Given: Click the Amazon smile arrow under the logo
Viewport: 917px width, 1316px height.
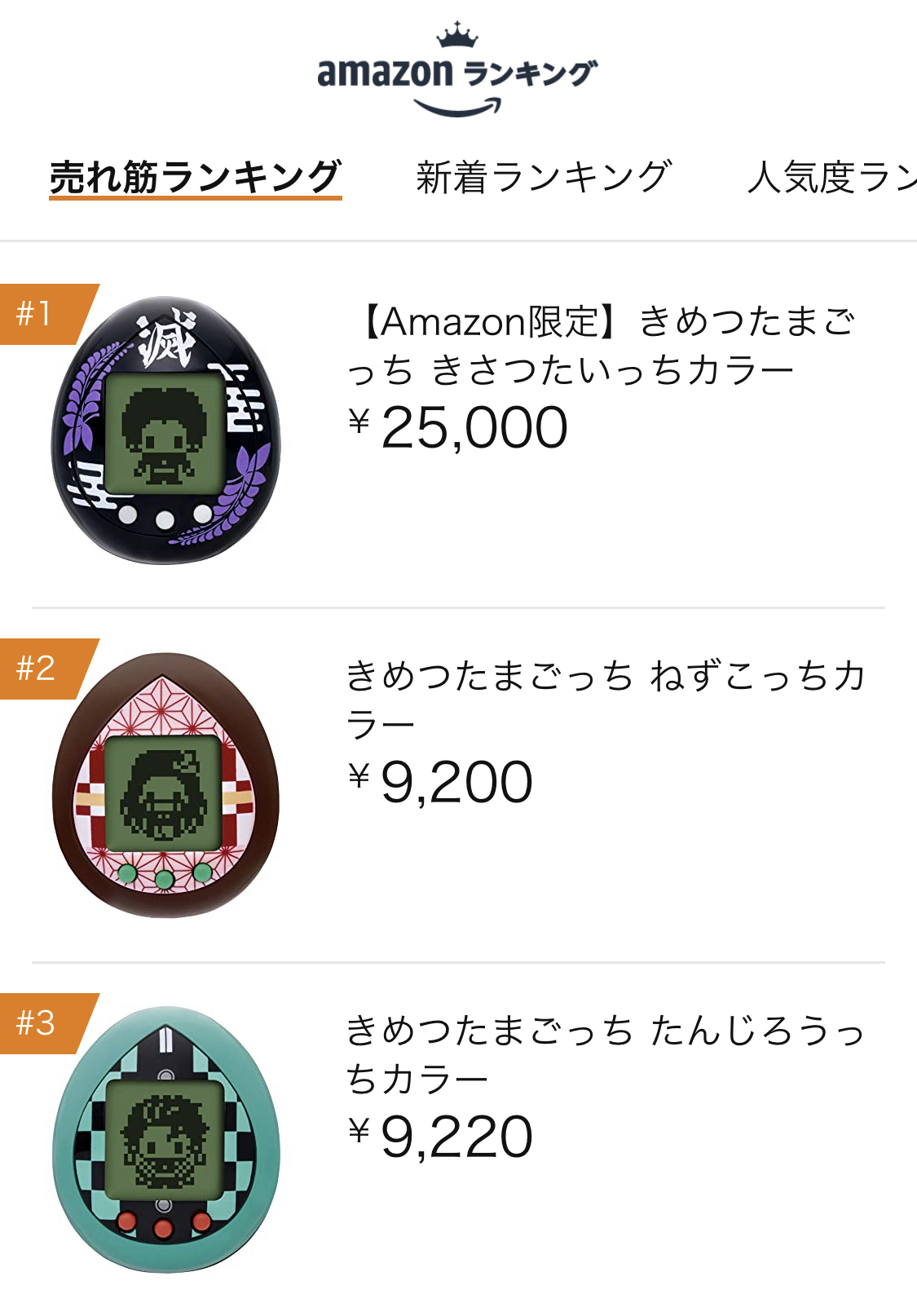Looking at the screenshot, I should pyautogui.click(x=457, y=108).
